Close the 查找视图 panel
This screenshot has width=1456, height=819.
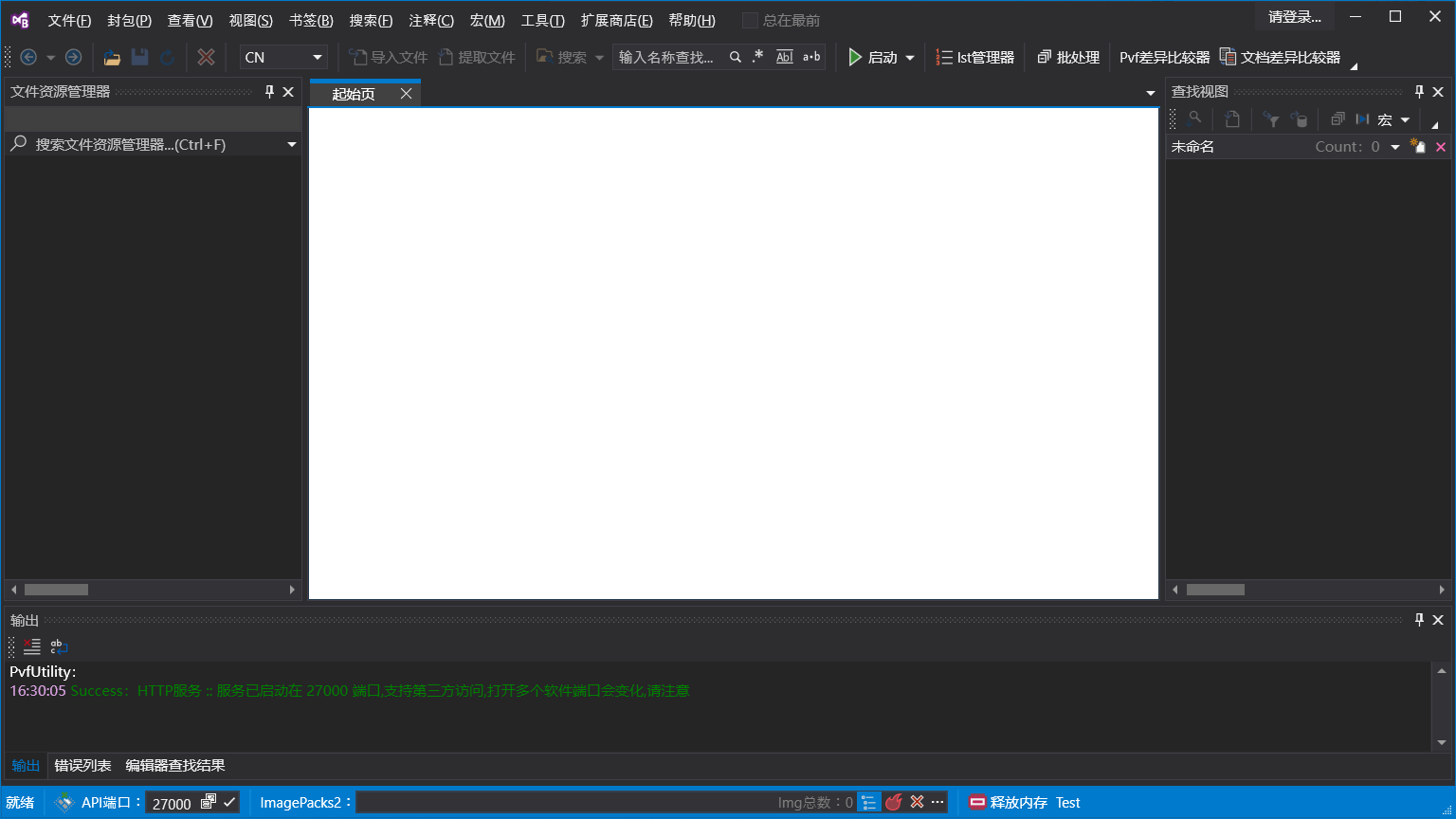click(x=1438, y=92)
